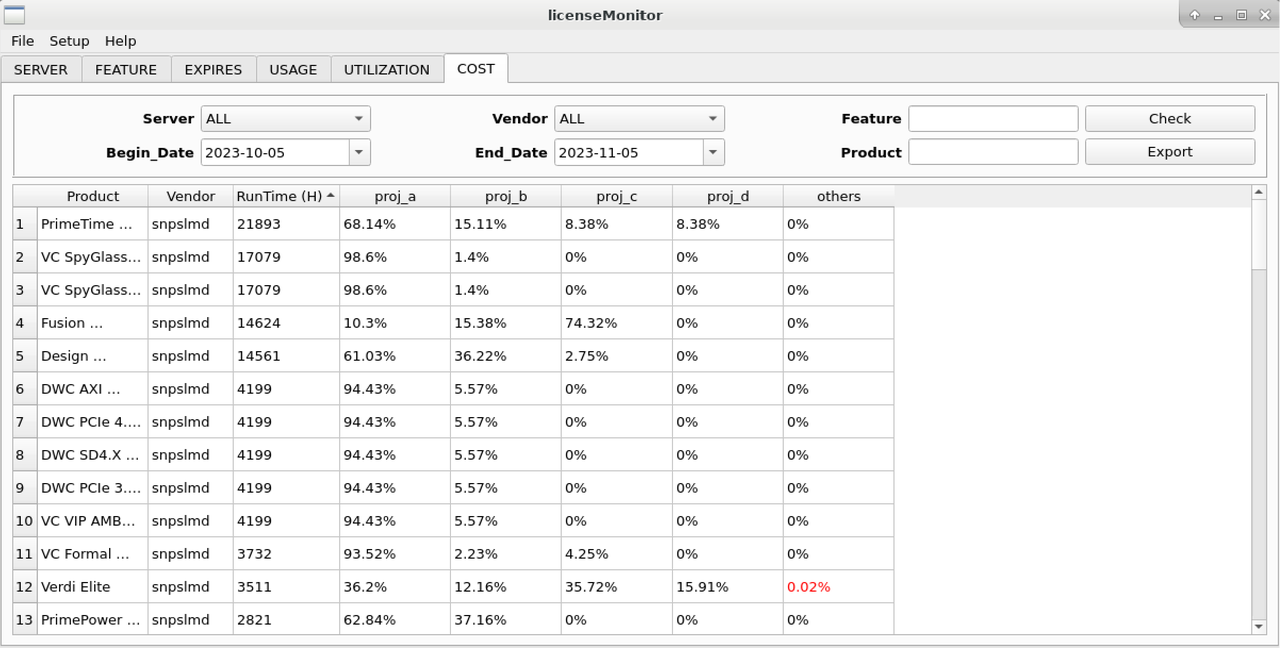Click the application icon in the title bar
The image size is (1280, 648).
pos(14,15)
